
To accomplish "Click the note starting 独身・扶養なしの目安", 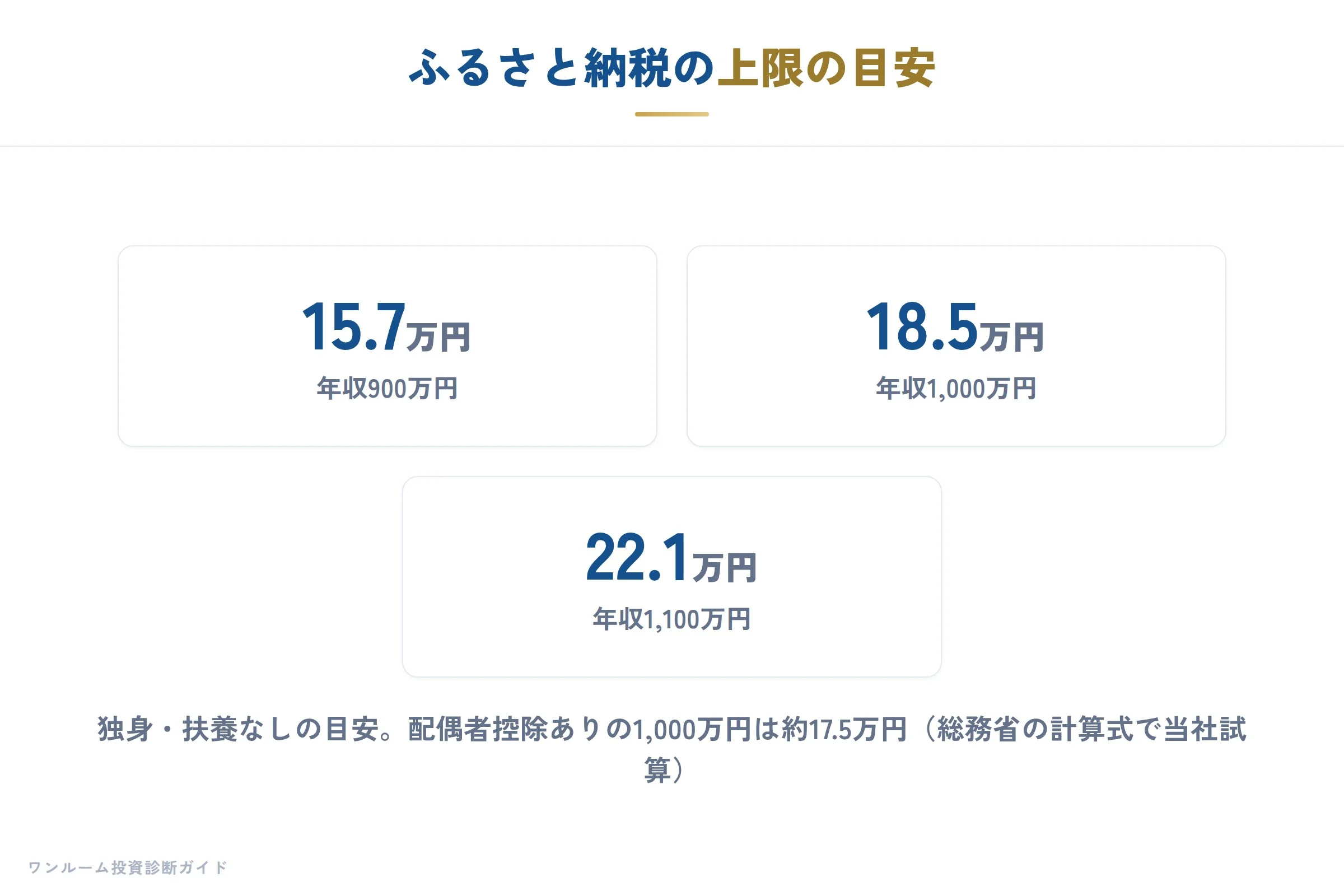I will point(672,749).
